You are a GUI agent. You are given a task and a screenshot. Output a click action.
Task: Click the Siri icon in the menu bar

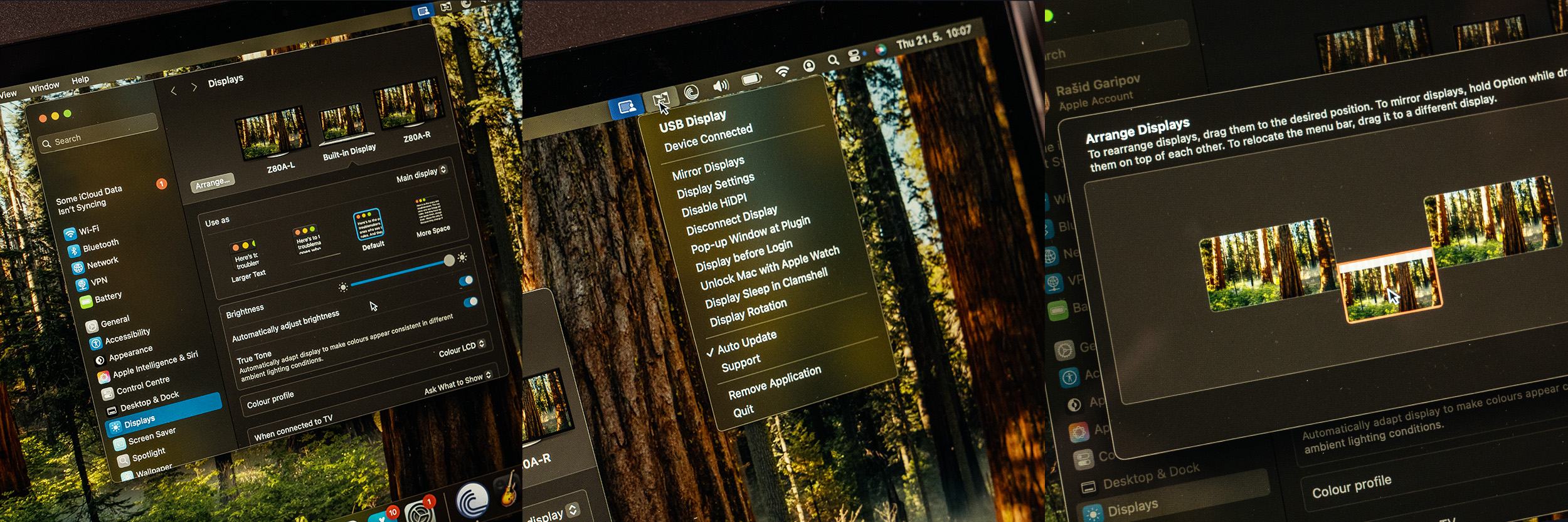(881, 50)
